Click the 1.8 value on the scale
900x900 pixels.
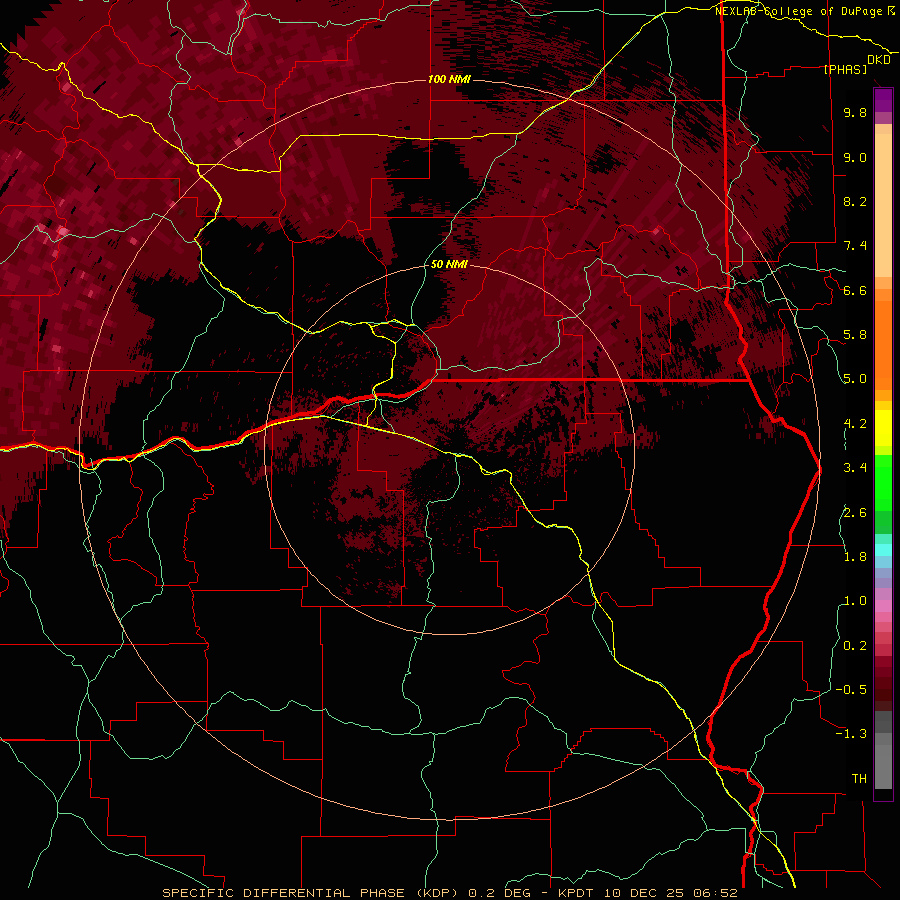coord(855,557)
